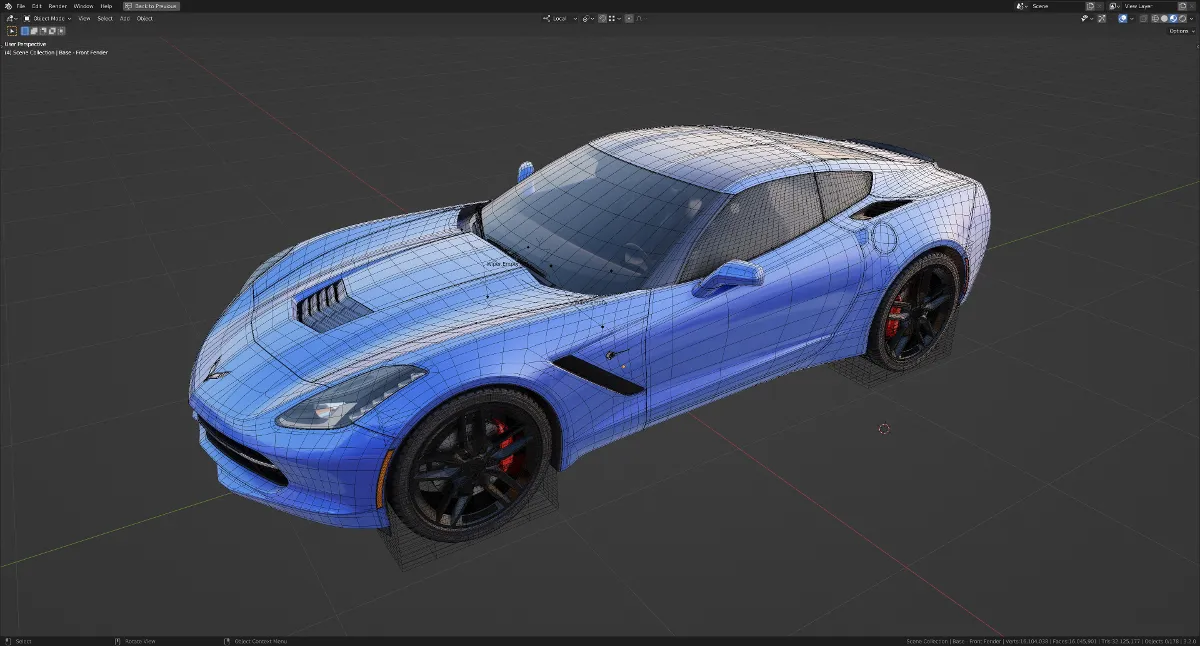The width and height of the screenshot is (1200, 646).
Task: Open the Object menu in viewport header
Action: tap(145, 18)
